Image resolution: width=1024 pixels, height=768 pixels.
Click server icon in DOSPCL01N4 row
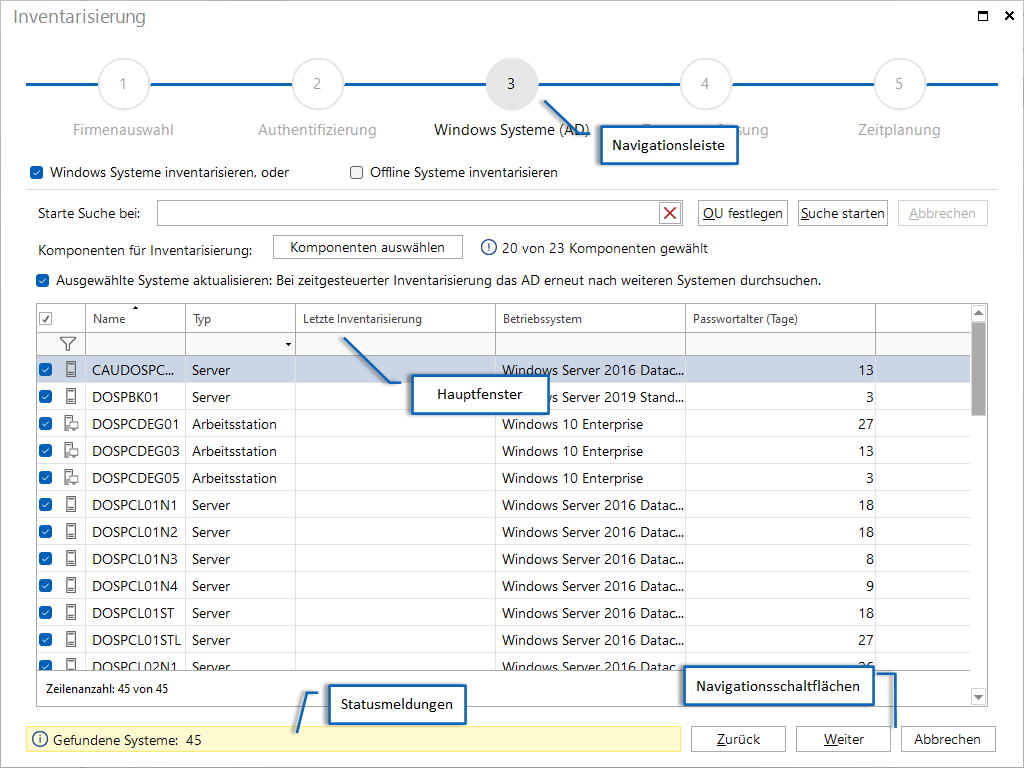coord(71,586)
